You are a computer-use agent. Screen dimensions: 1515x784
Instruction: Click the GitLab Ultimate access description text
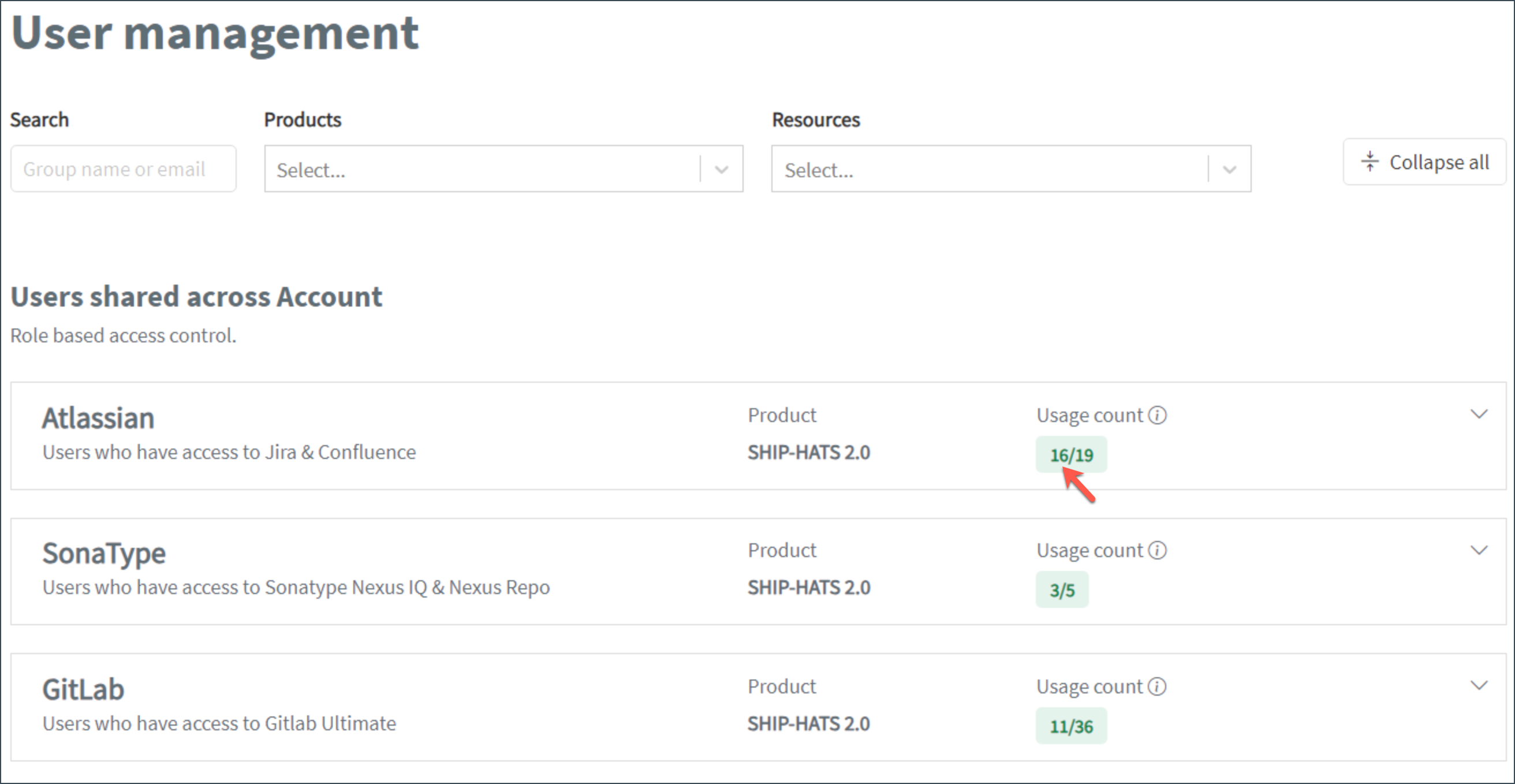(x=219, y=723)
